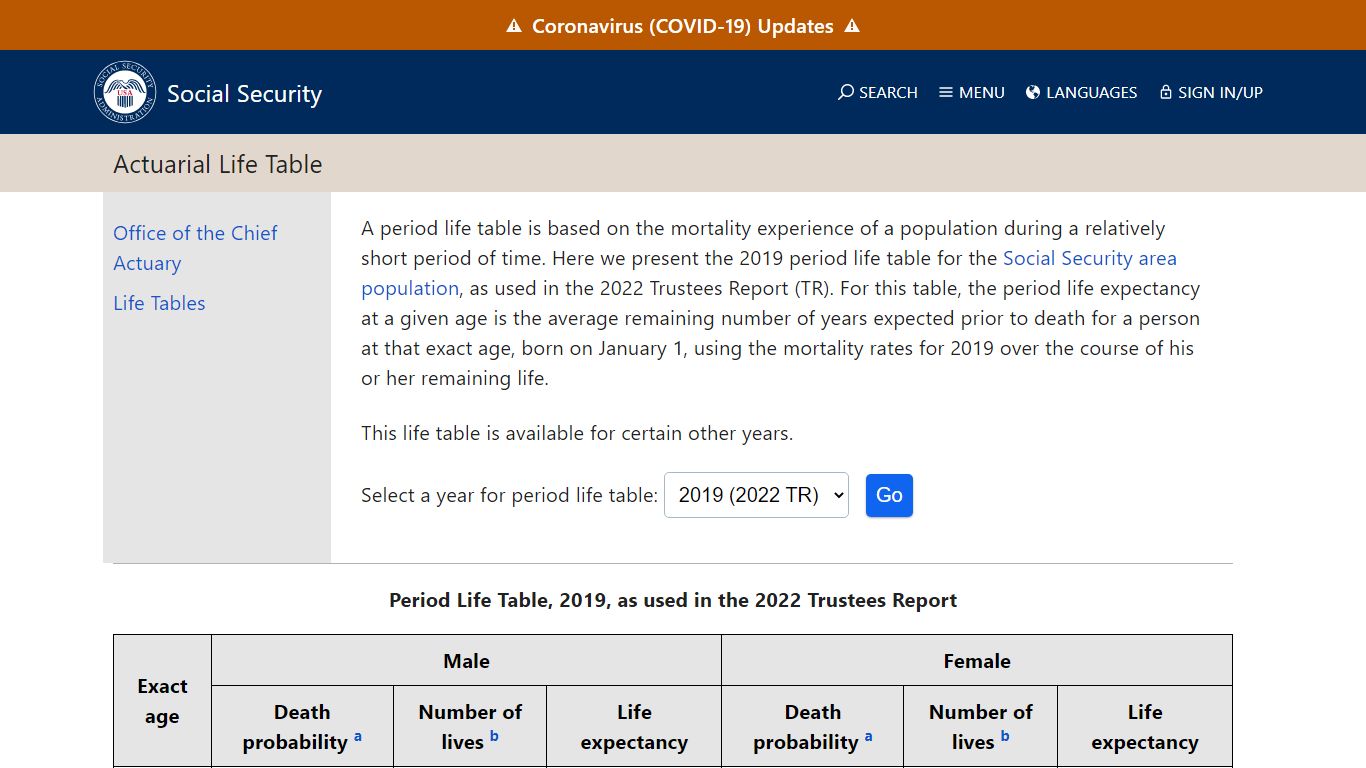Viewport: 1366px width, 768px height.
Task: Open the MENU navigation item
Action: pos(972,92)
